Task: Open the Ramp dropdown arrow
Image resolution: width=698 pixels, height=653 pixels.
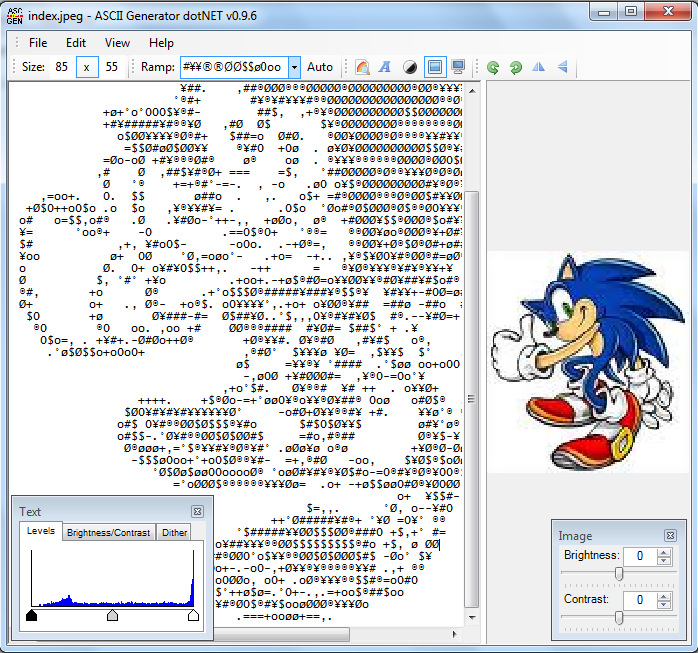Action: pyautogui.click(x=294, y=67)
